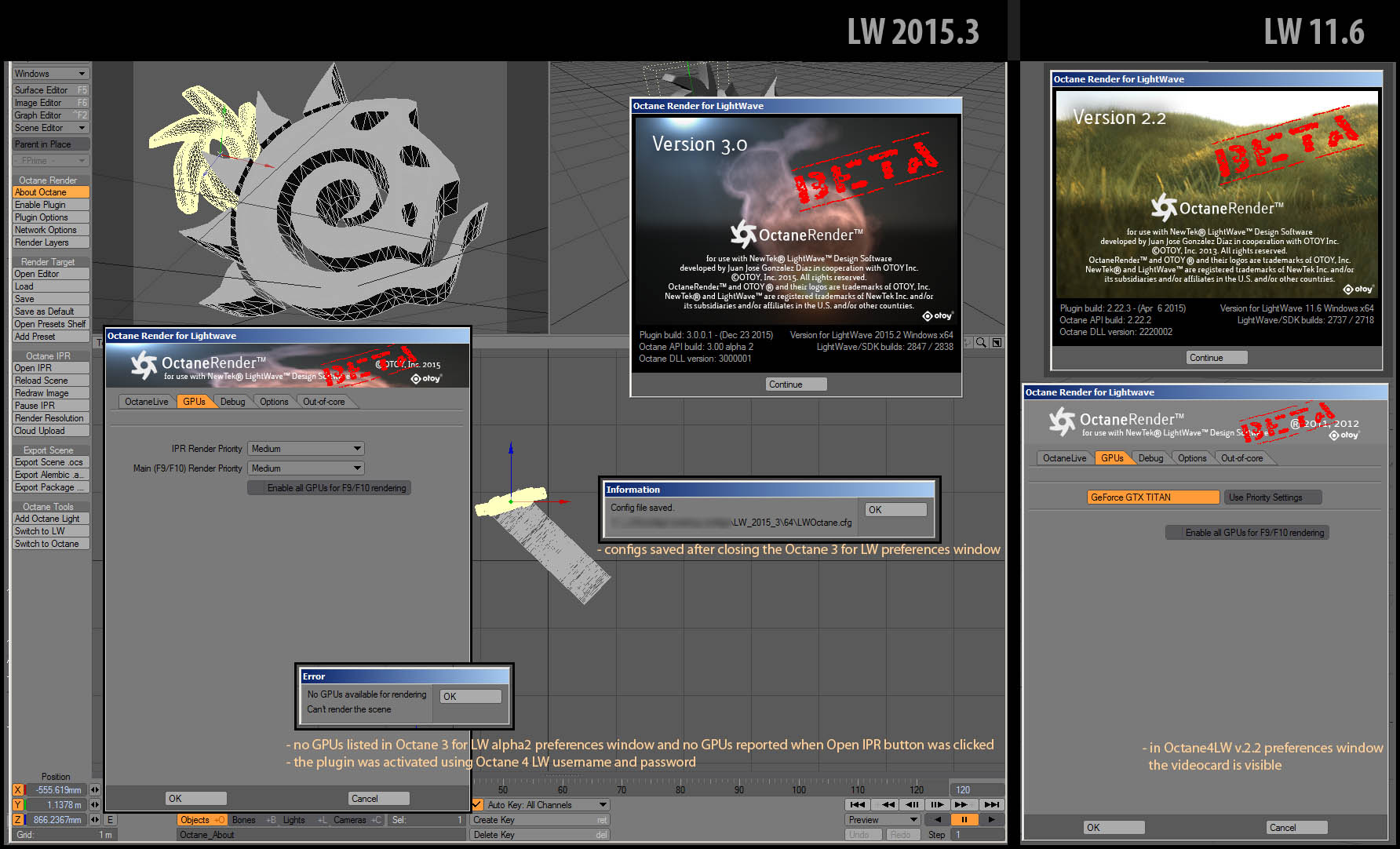This screenshot has width=1400, height=849.
Task: Select the Lights selection mode button
Action: (x=304, y=820)
